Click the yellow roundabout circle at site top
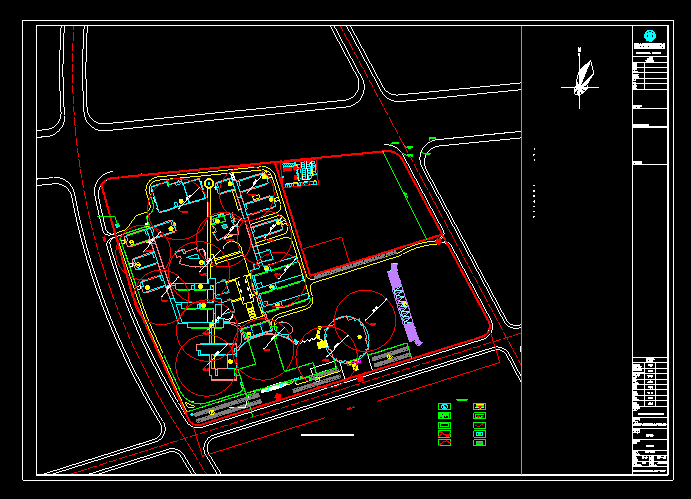This screenshot has width=691, height=499. pyautogui.click(x=208, y=183)
